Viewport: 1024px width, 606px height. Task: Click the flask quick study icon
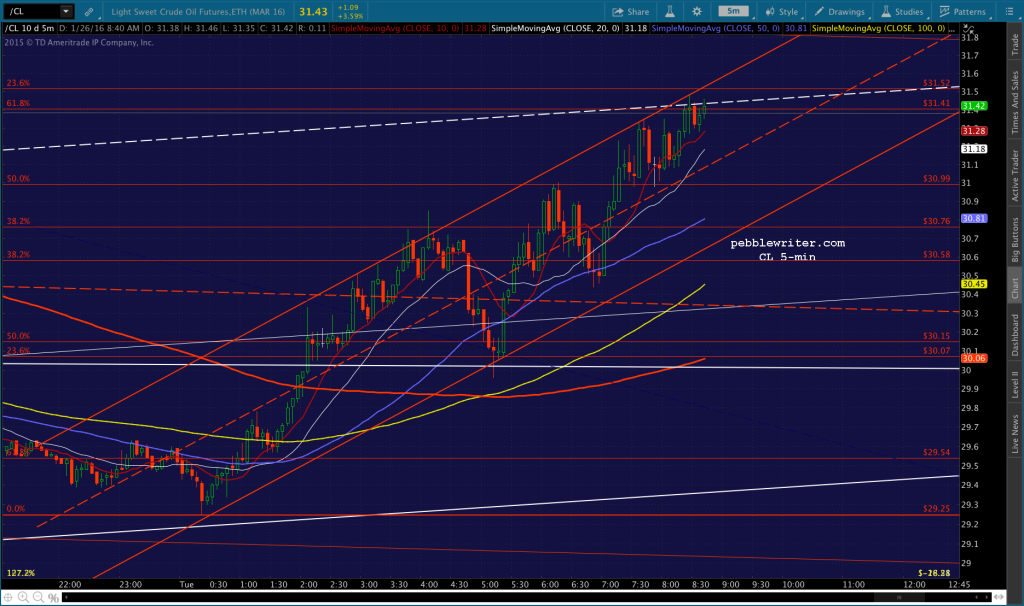[670, 12]
